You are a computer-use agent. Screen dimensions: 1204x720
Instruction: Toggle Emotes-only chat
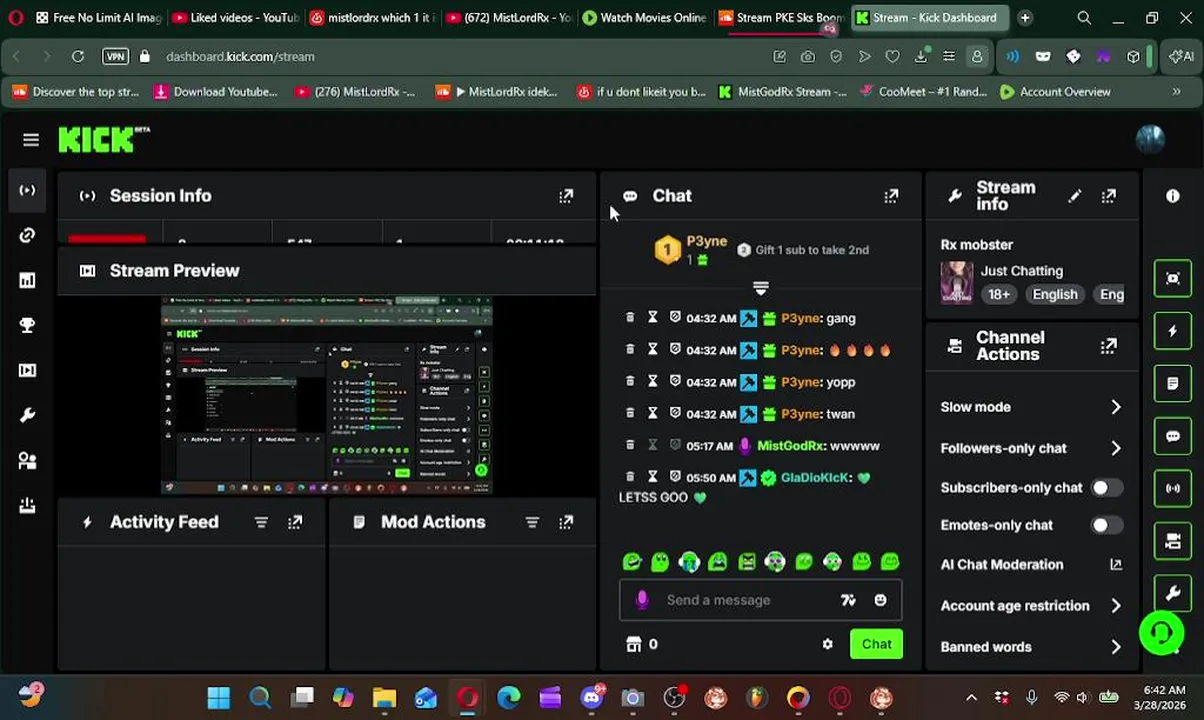coord(1106,525)
